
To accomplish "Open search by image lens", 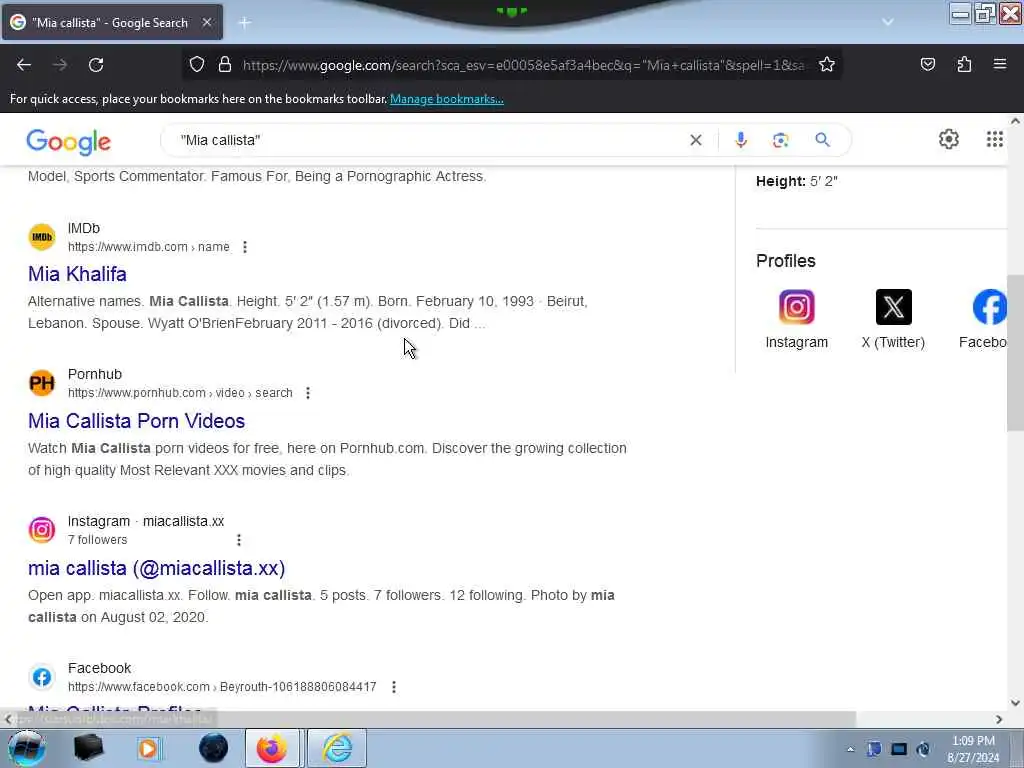I will coord(780,140).
